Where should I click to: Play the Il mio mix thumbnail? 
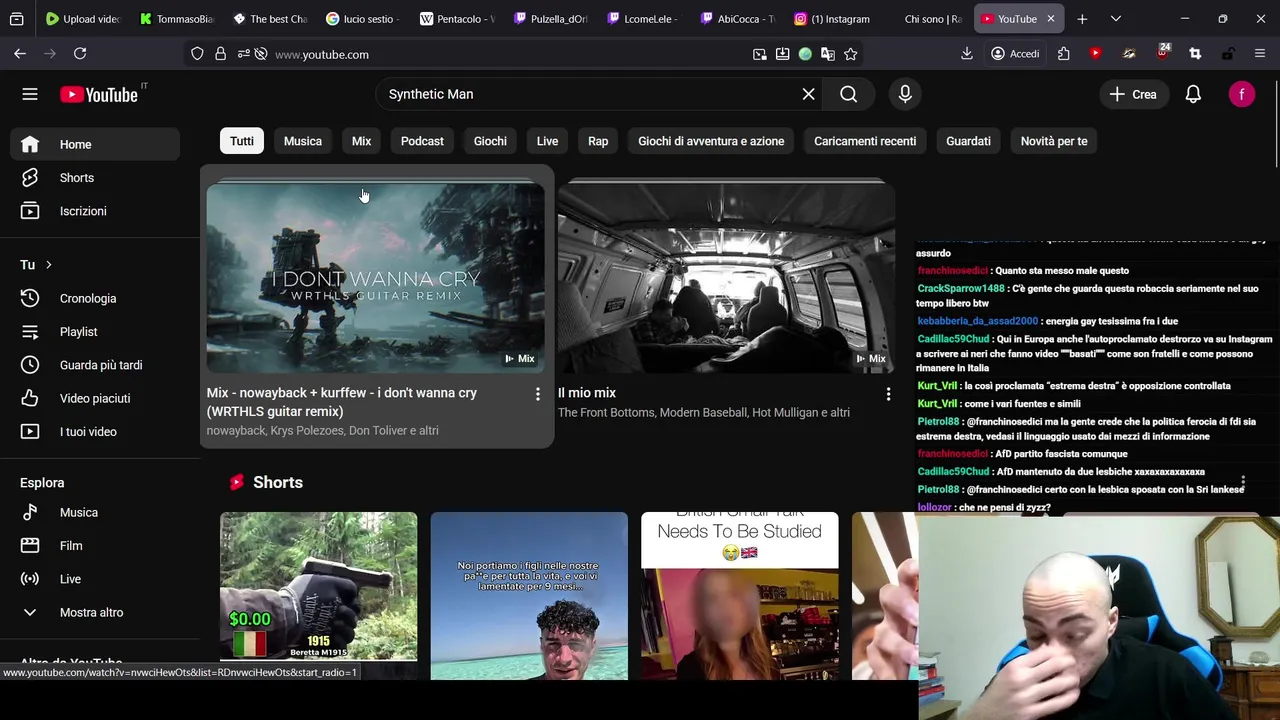(726, 277)
